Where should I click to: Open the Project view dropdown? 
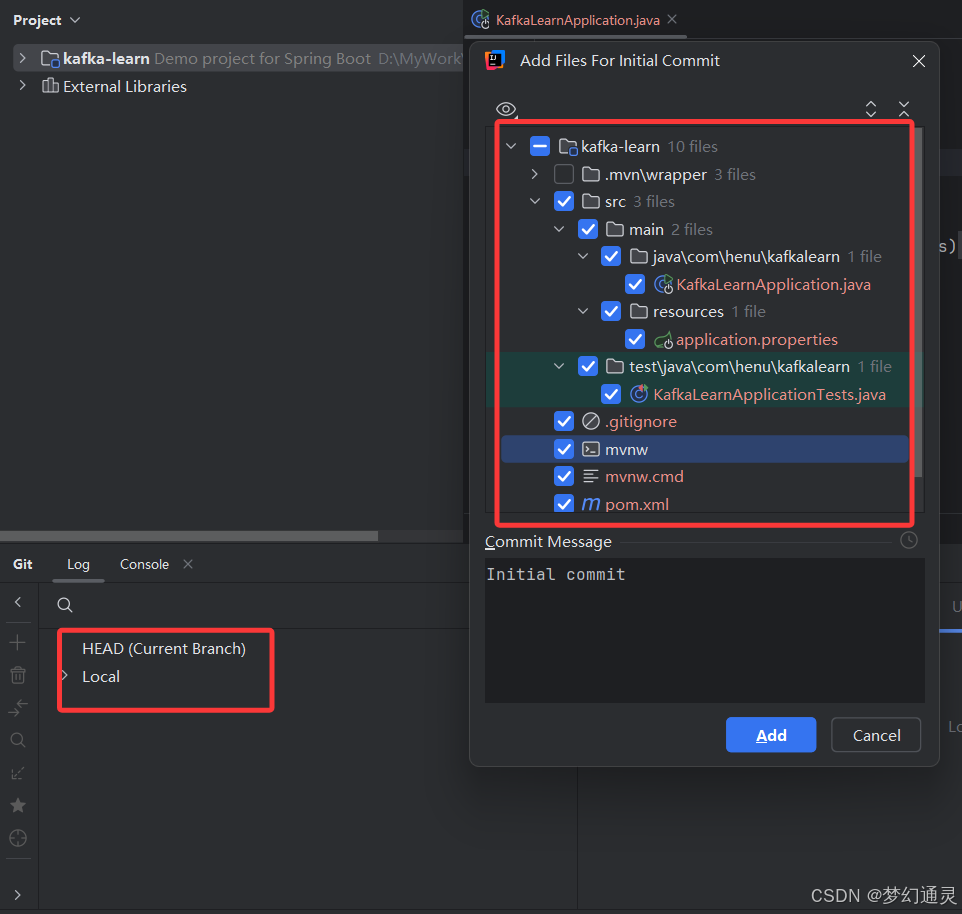[x=47, y=20]
